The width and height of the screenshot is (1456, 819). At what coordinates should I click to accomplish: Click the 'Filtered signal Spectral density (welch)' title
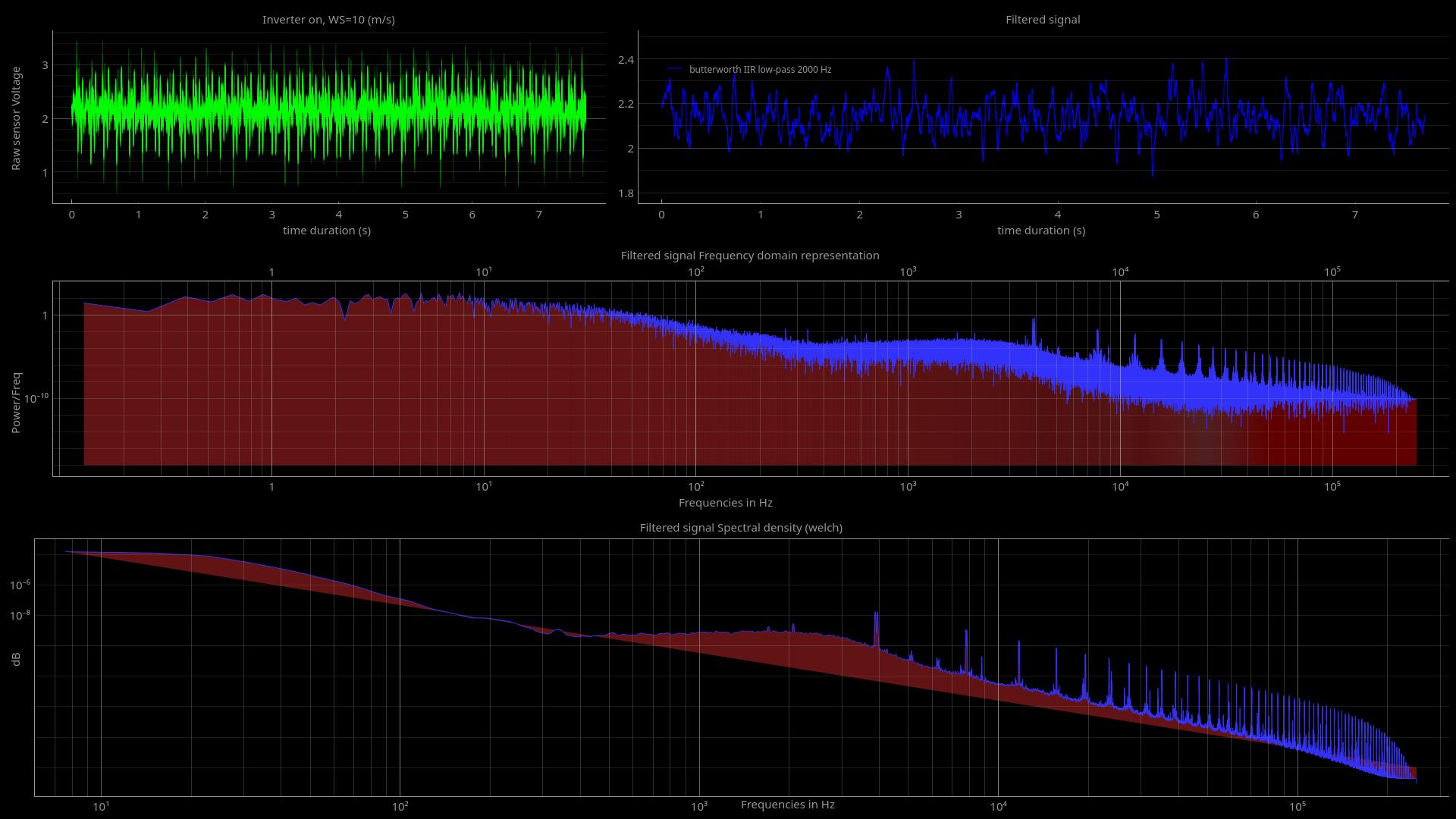click(740, 528)
